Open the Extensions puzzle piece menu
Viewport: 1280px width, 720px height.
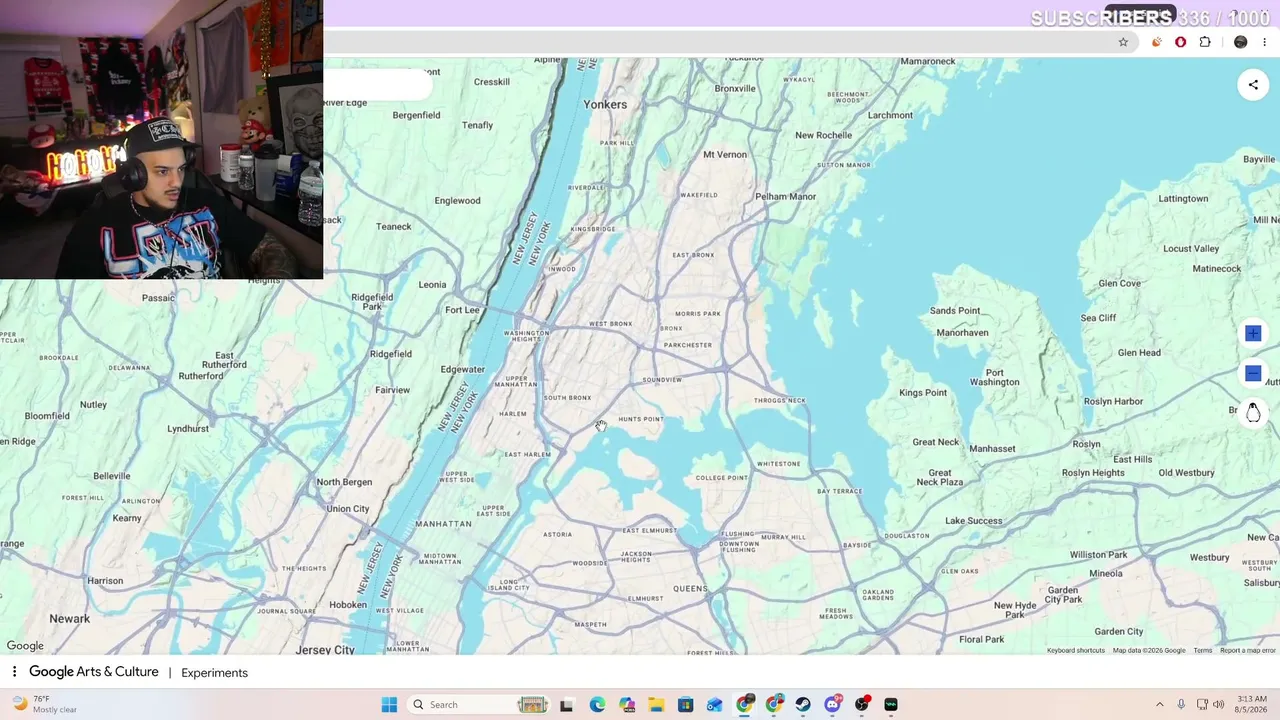1205,42
